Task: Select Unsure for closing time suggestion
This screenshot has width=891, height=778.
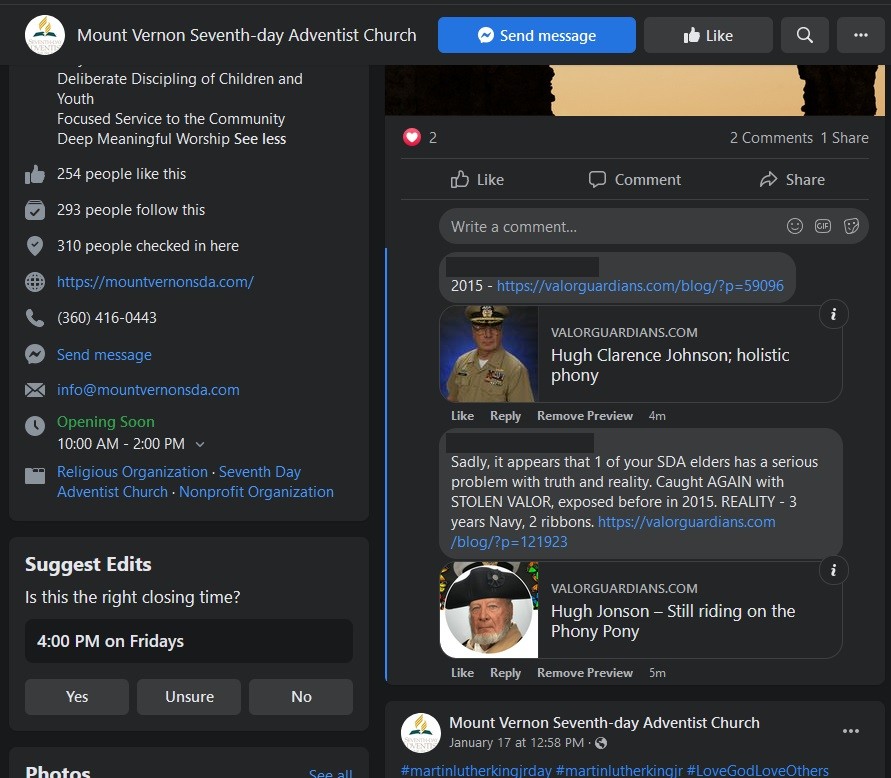Action: [x=189, y=697]
